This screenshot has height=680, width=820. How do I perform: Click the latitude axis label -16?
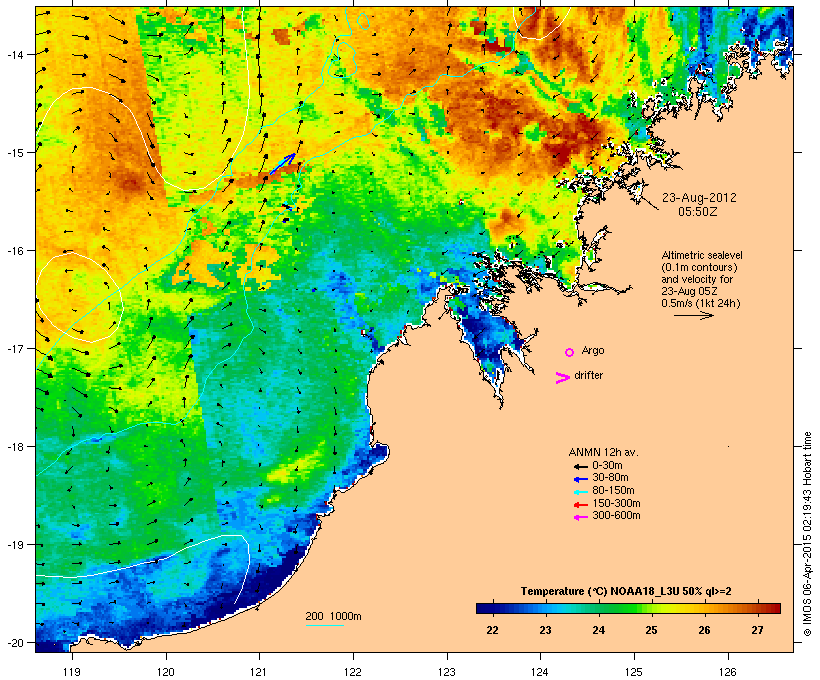(14, 251)
